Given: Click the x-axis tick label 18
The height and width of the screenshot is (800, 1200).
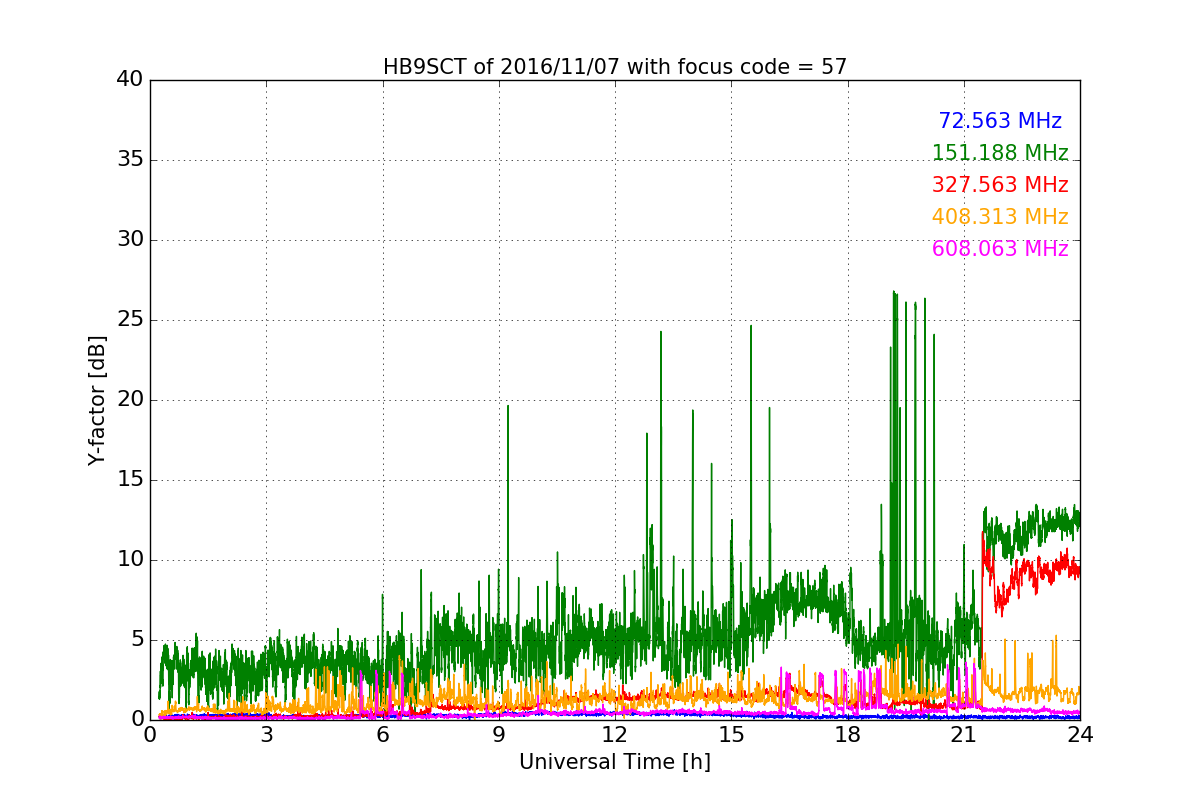Looking at the screenshot, I should click(x=848, y=734).
